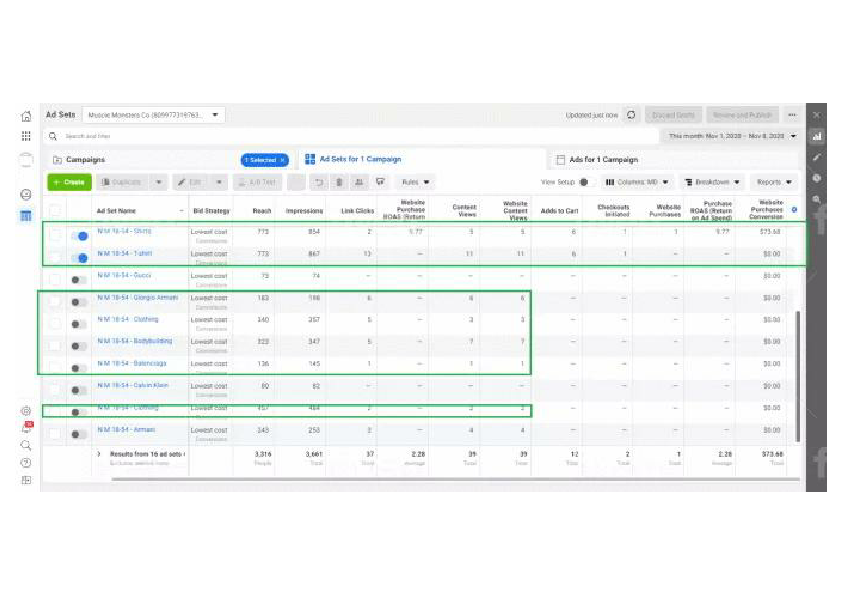Image resolution: width=842 pixels, height=595 pixels.
Task: Open the sidebar search magnifier icon
Action: tap(26, 445)
